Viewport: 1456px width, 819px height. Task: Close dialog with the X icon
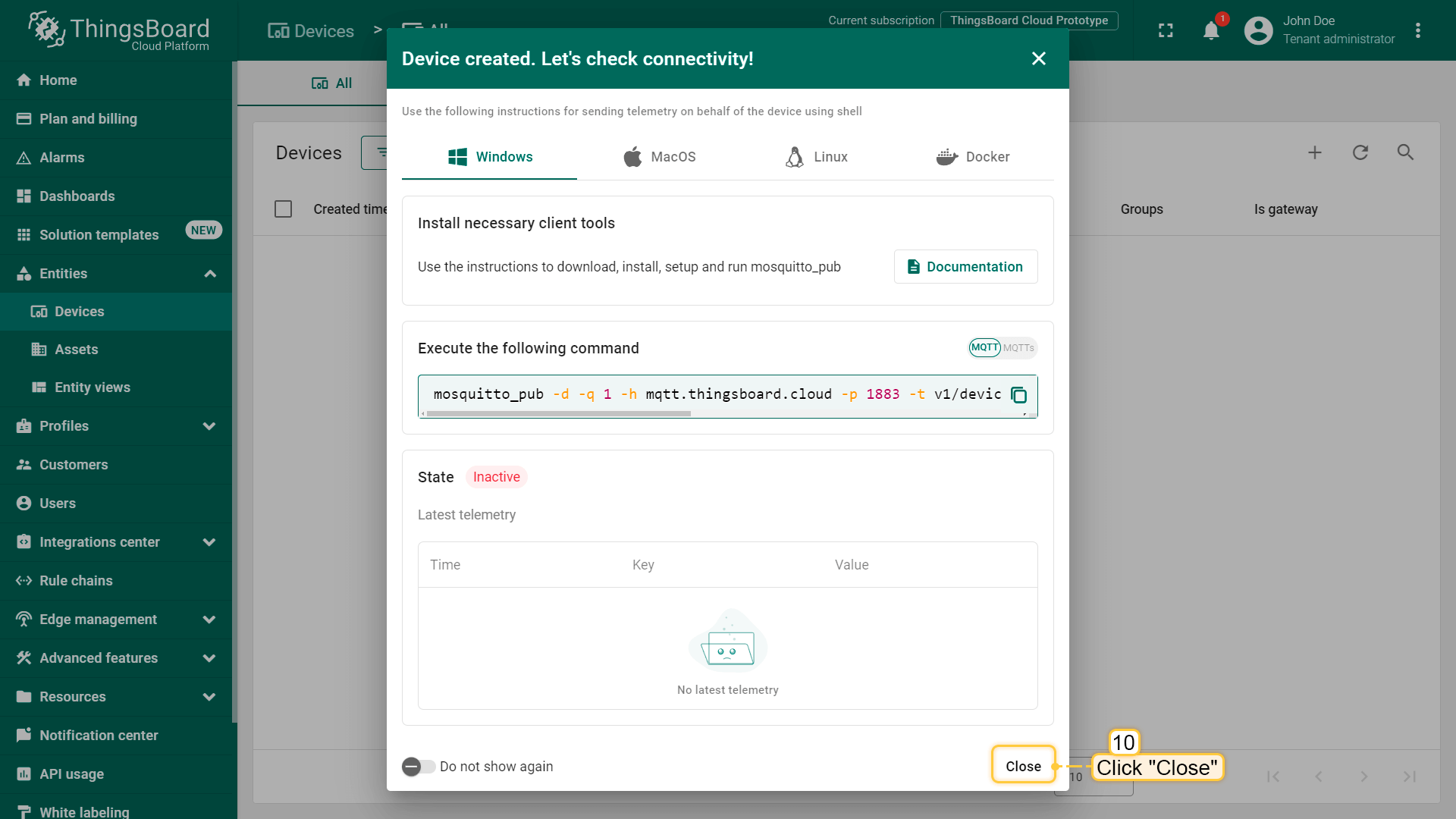[1038, 58]
